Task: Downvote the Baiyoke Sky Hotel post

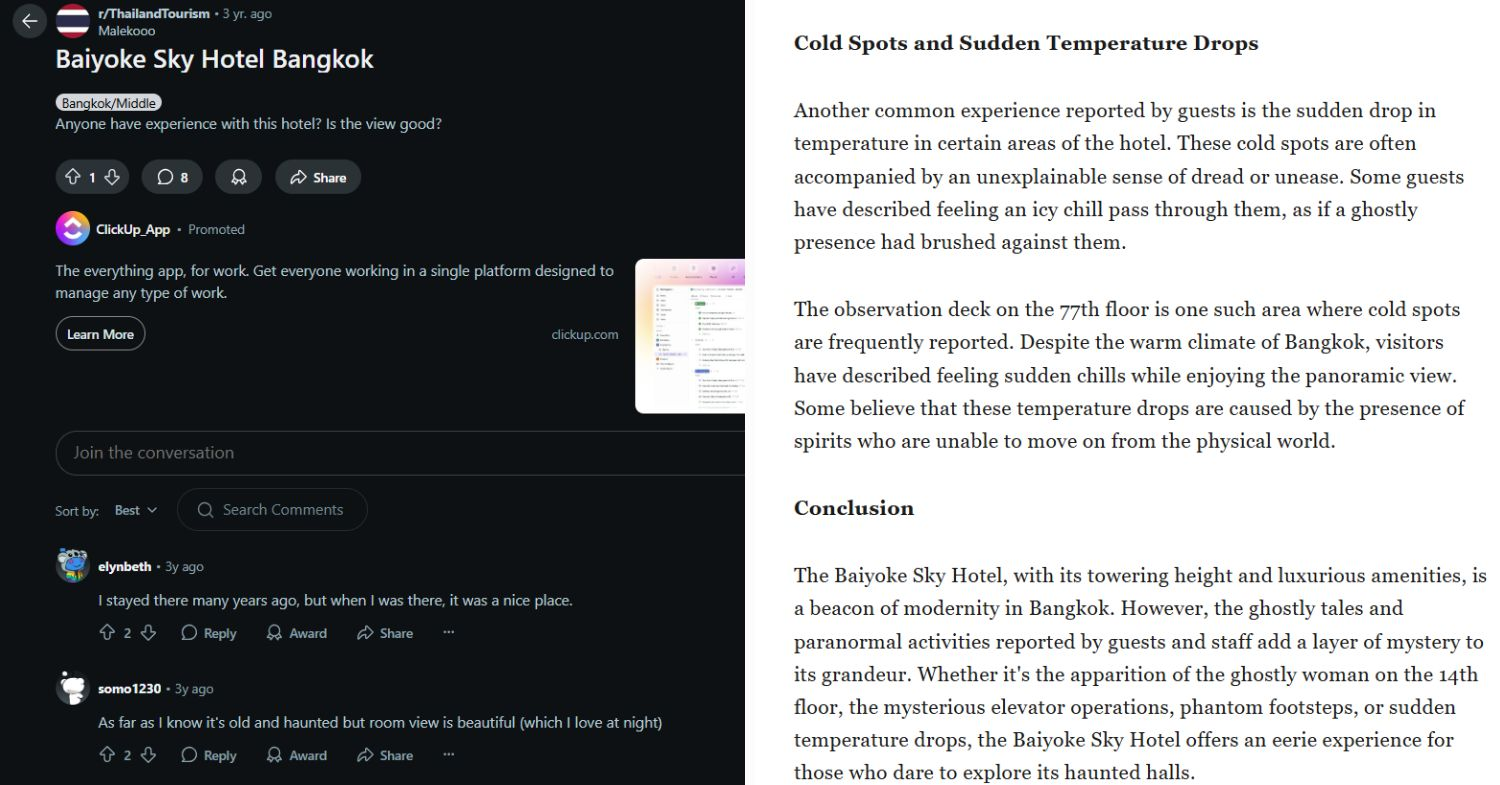Action: click(x=112, y=177)
